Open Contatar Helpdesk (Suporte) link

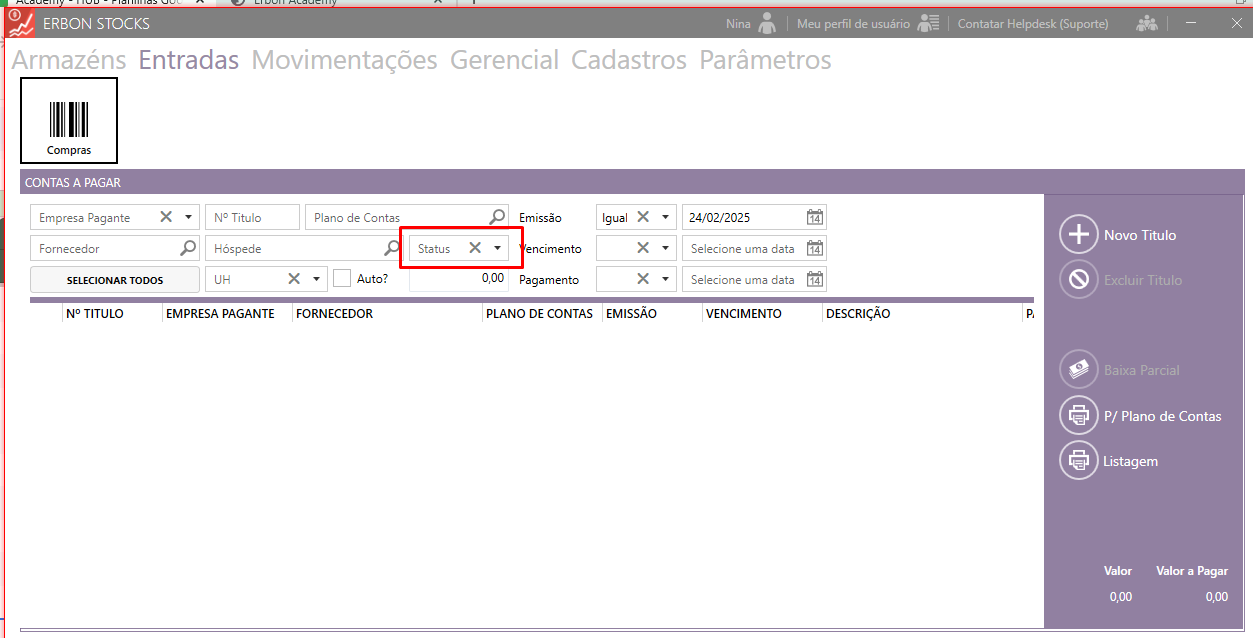[x=1032, y=23]
